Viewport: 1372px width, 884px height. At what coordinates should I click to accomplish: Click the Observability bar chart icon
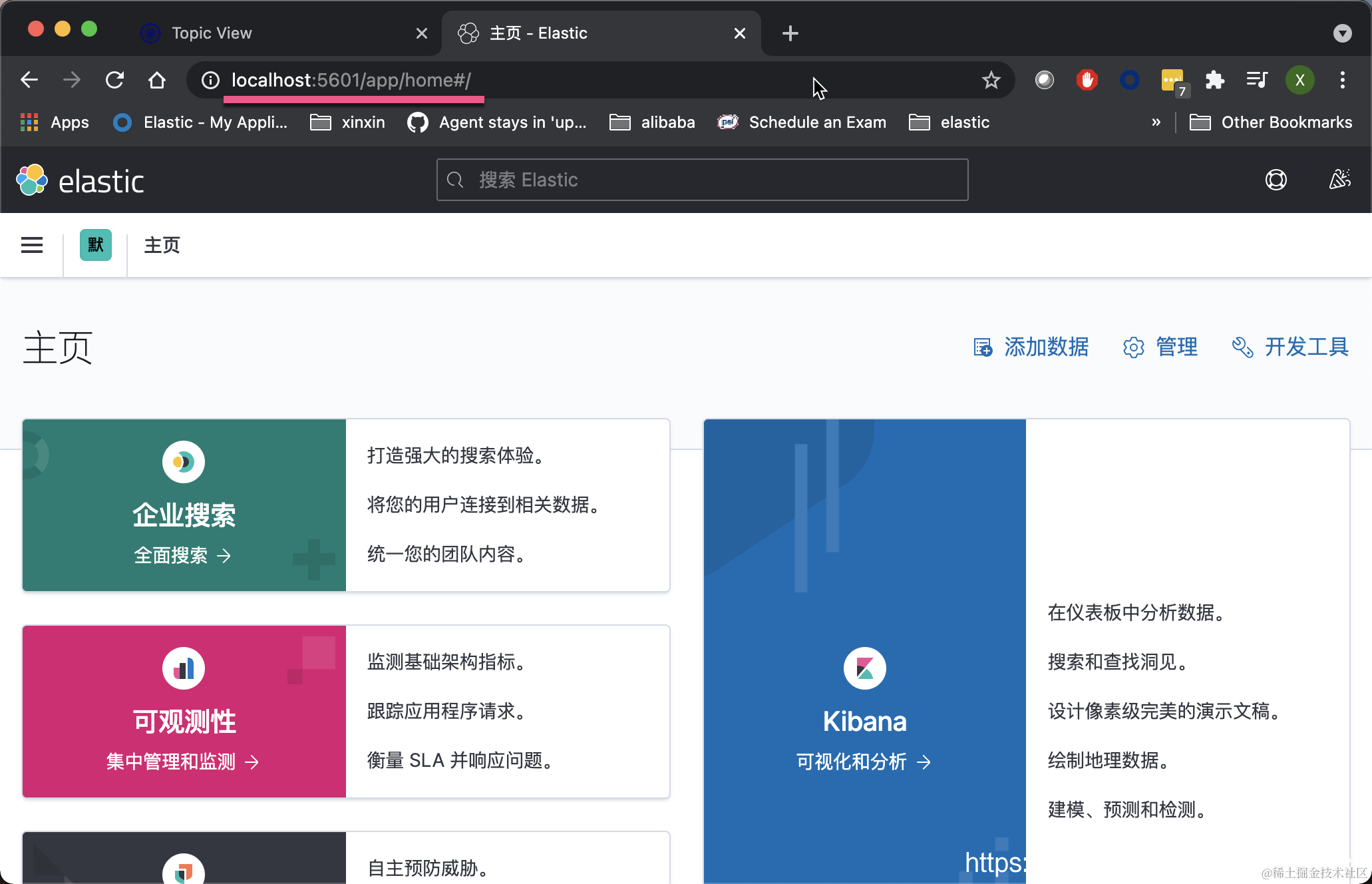184,668
